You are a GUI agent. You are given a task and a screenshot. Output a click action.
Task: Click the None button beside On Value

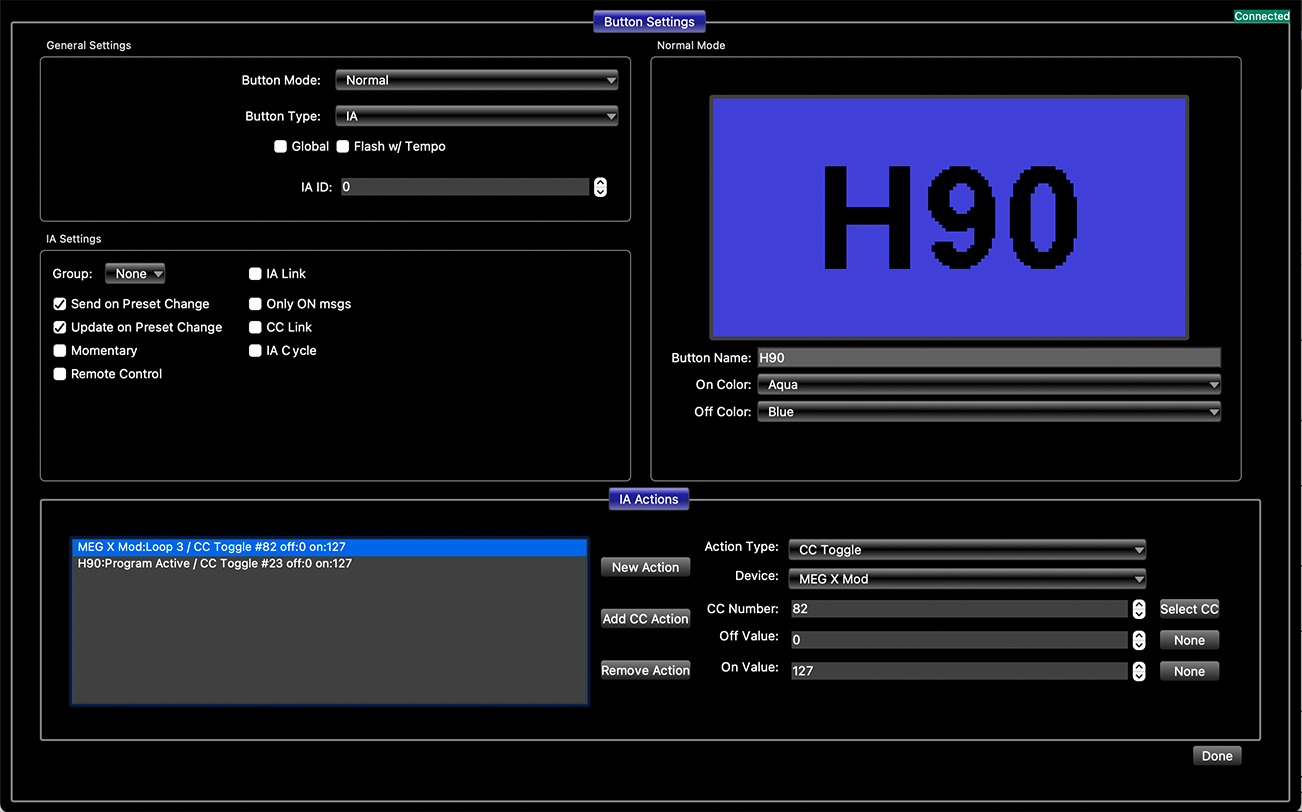1189,671
